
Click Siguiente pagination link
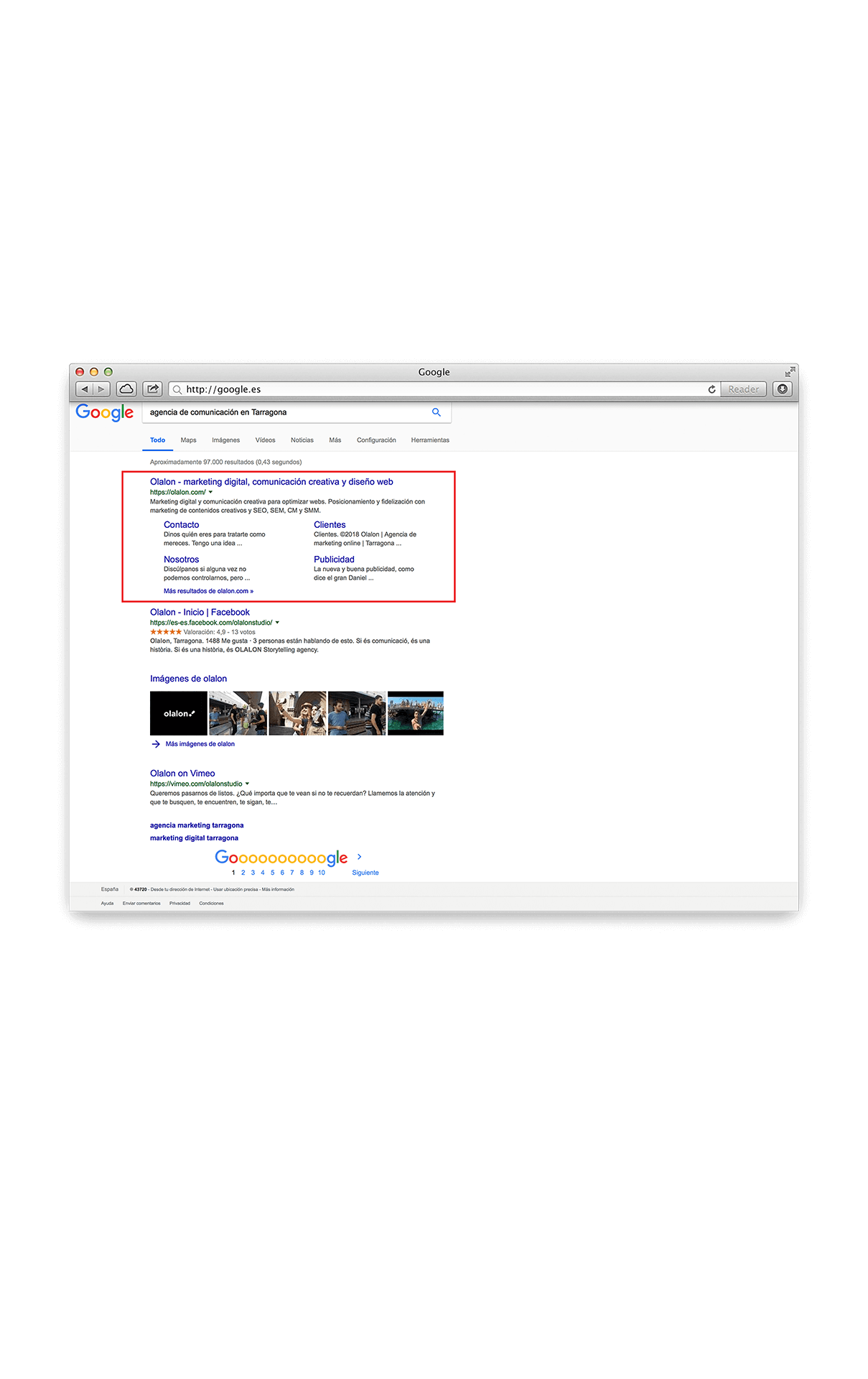365,873
